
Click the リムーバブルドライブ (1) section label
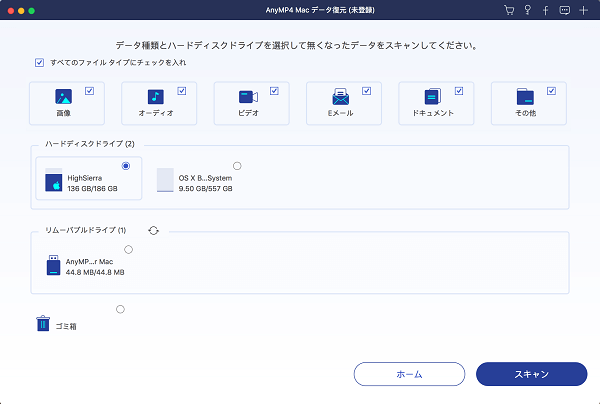coord(86,230)
